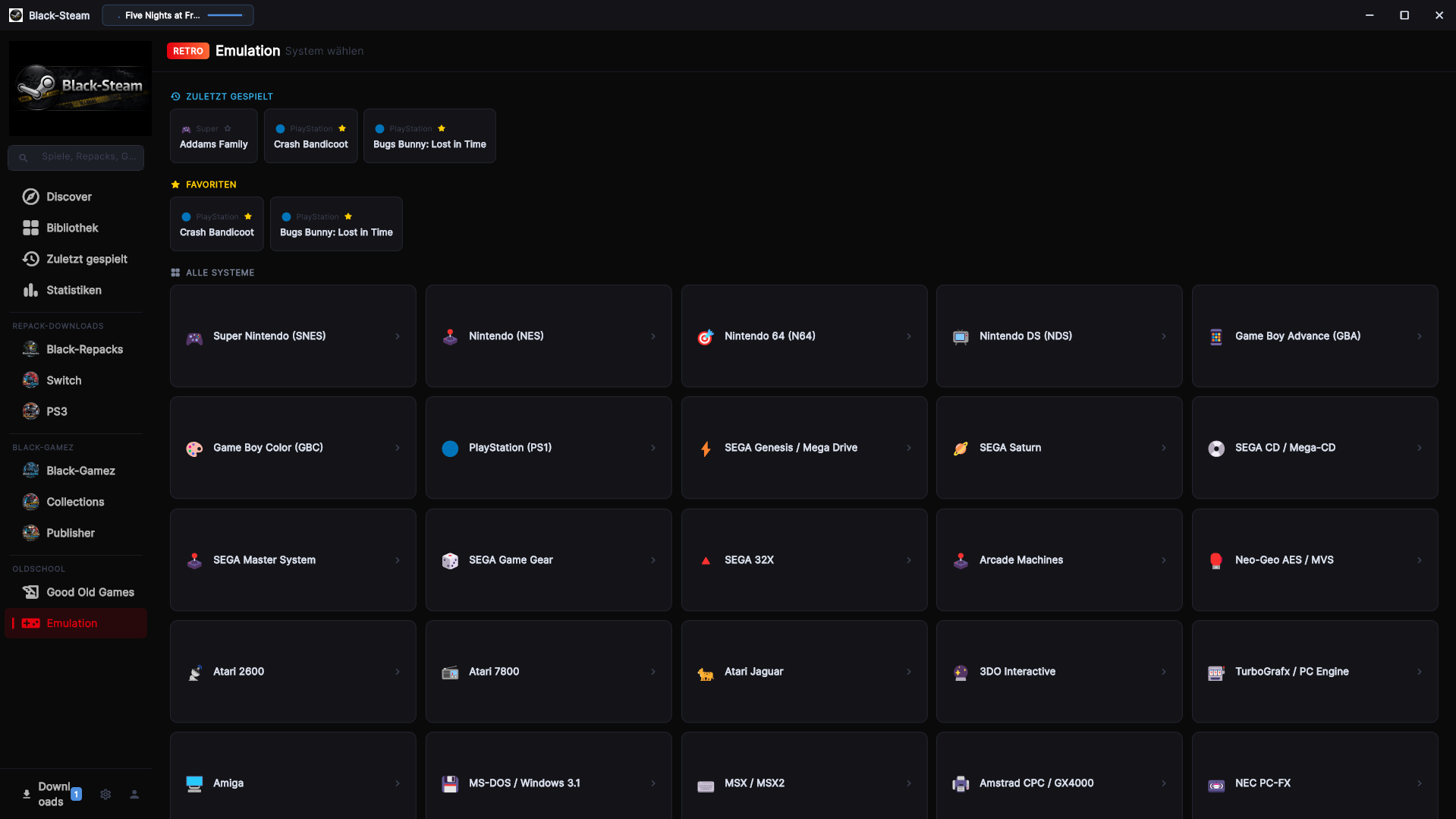Open Statistiken from the sidebar
The image size is (1456, 819).
tap(76, 290)
